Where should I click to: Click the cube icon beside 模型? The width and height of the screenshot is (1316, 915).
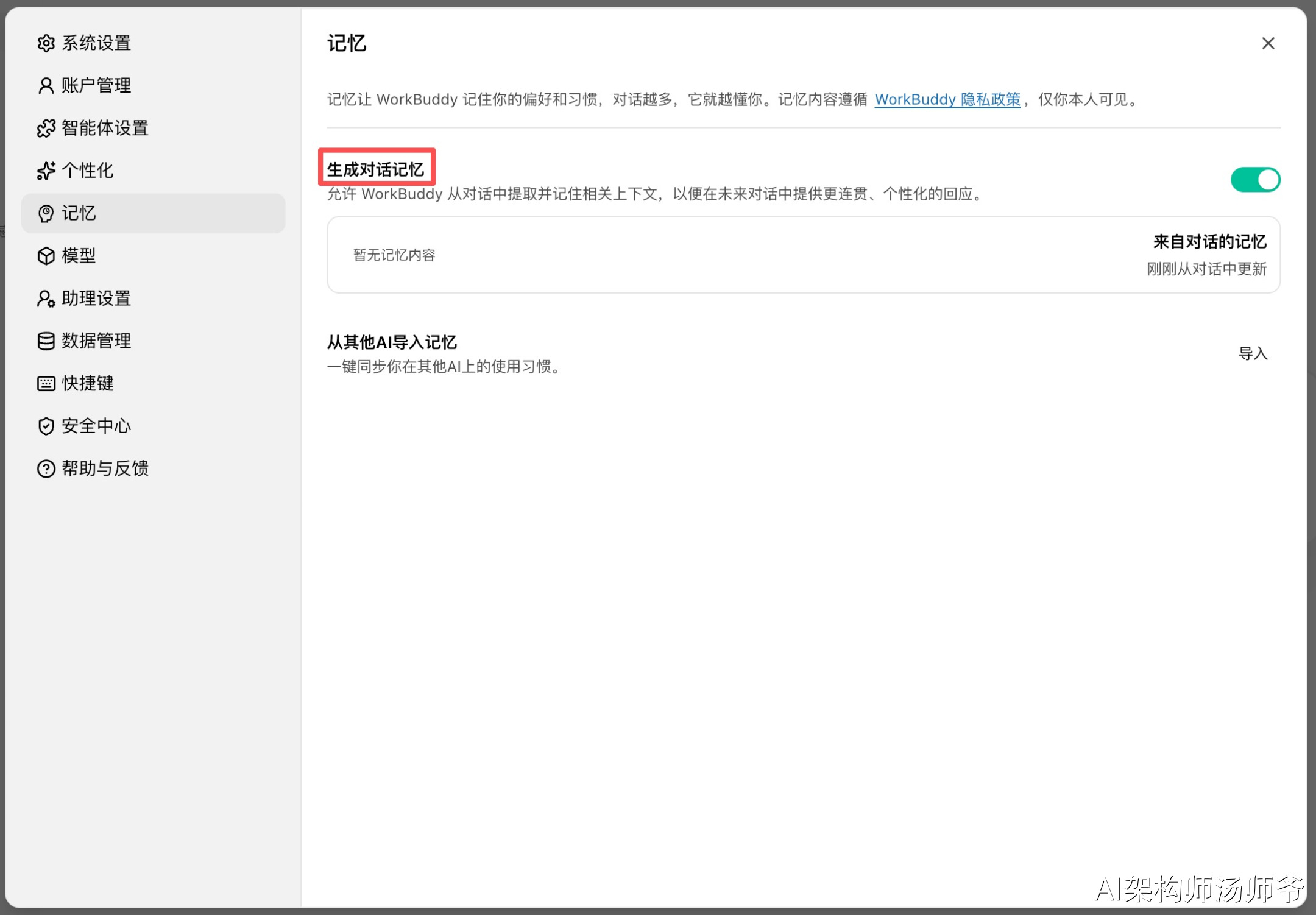coord(46,256)
